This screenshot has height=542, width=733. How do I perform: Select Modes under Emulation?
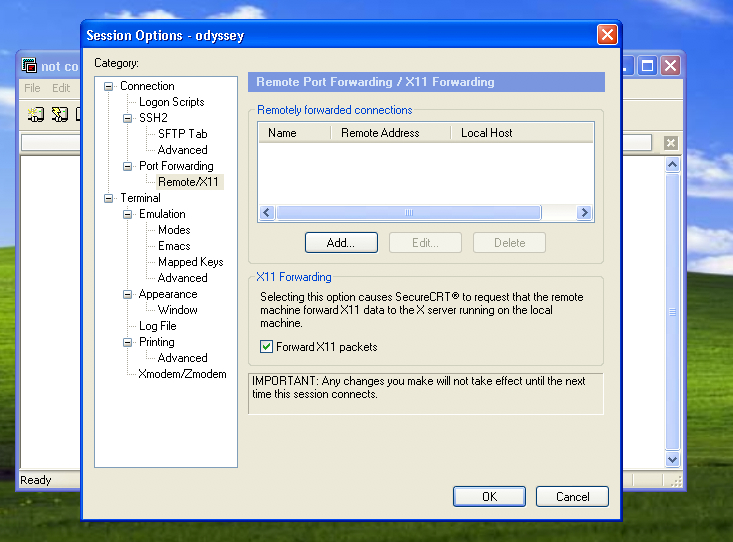[x=174, y=230]
